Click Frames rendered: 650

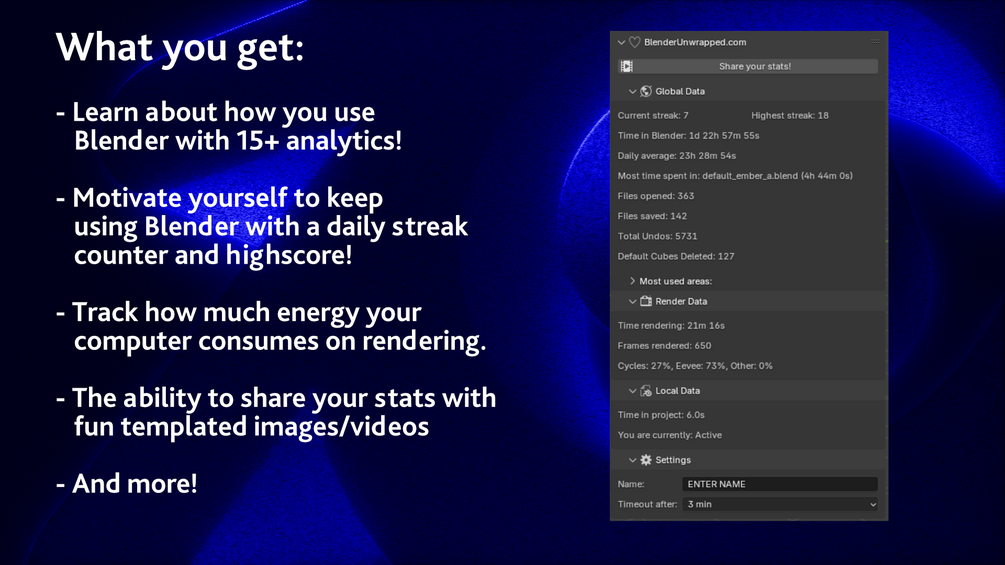click(x=665, y=346)
